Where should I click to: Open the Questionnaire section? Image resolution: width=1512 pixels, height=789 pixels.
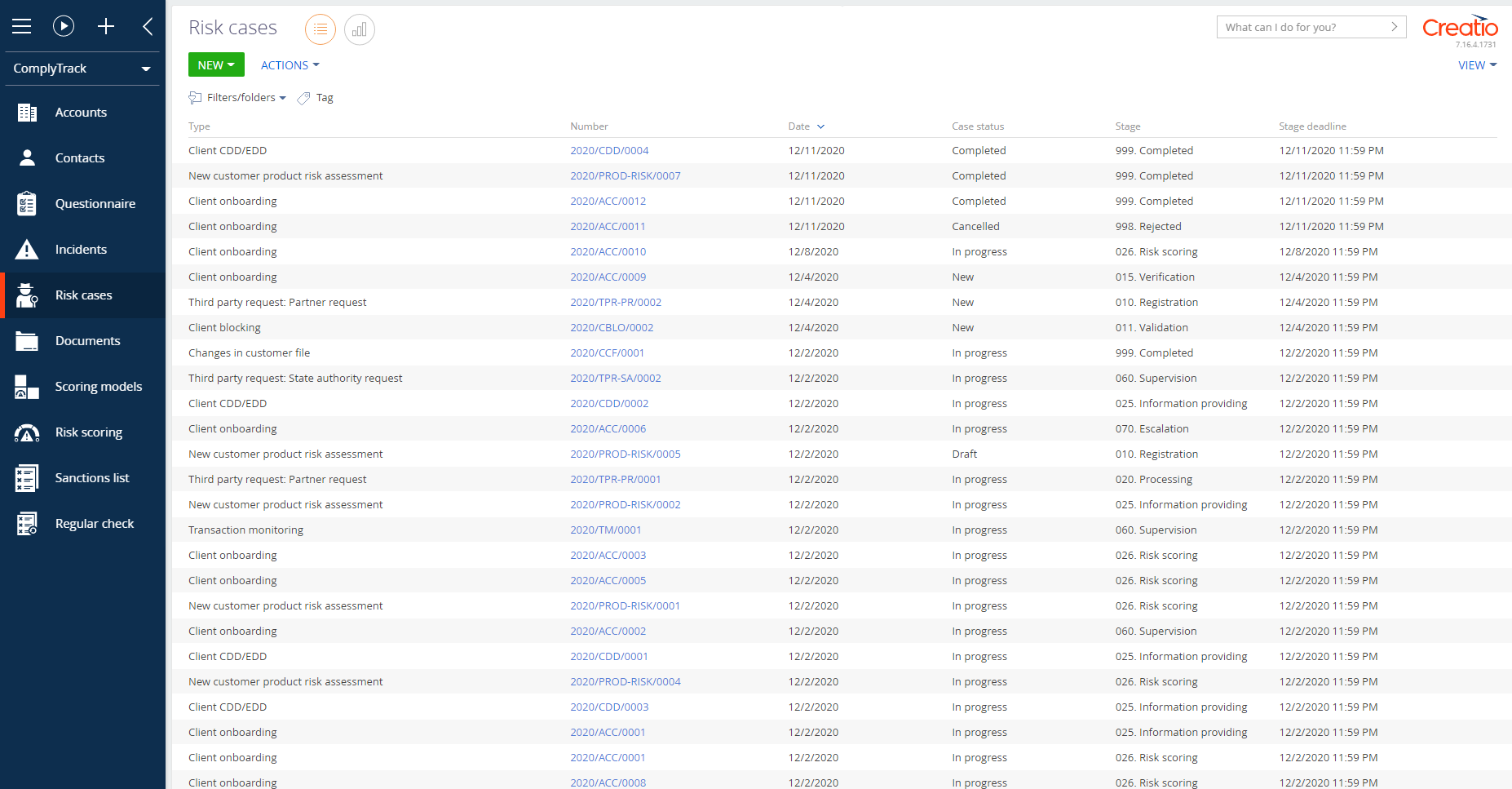coord(95,204)
